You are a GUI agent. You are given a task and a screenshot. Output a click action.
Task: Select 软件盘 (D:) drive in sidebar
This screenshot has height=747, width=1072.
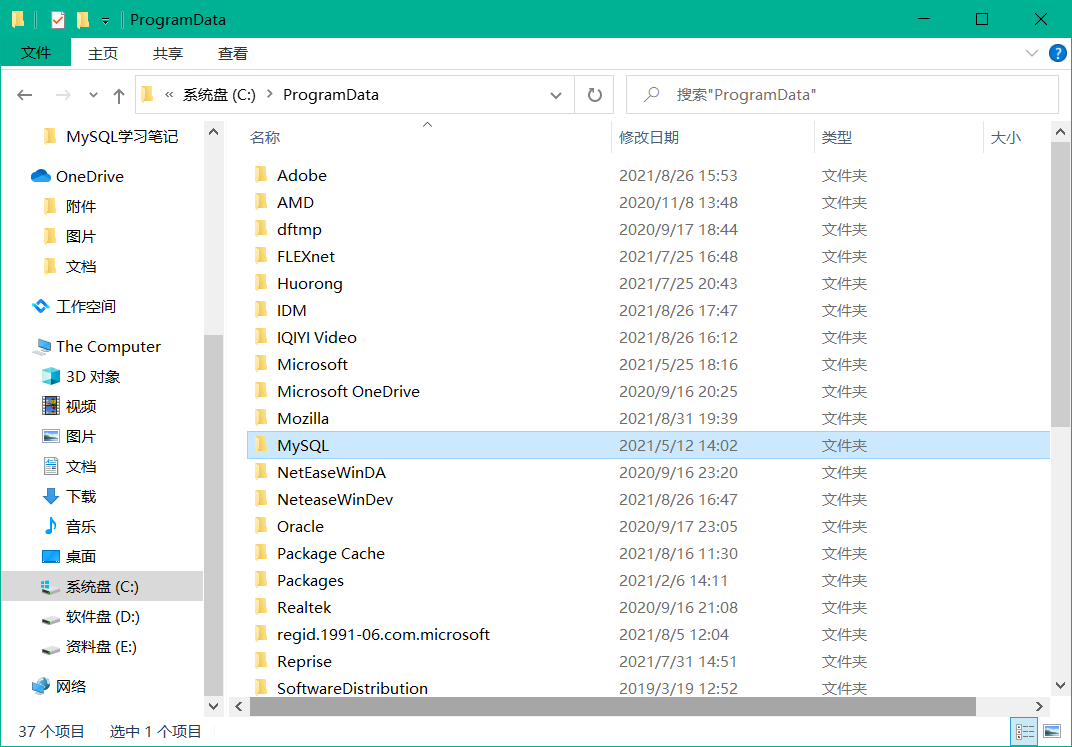pos(103,617)
